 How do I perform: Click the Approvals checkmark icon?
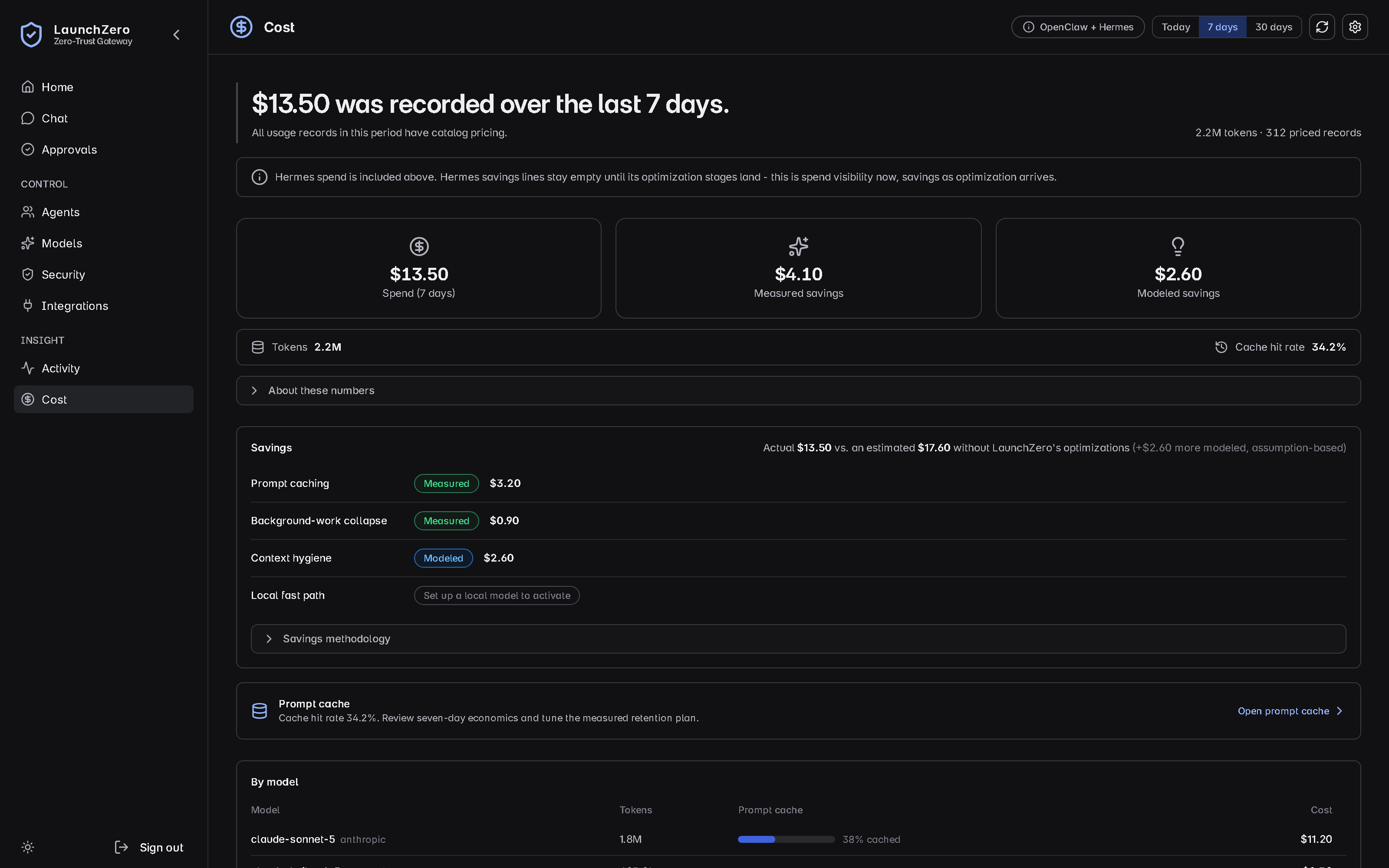pos(27,149)
